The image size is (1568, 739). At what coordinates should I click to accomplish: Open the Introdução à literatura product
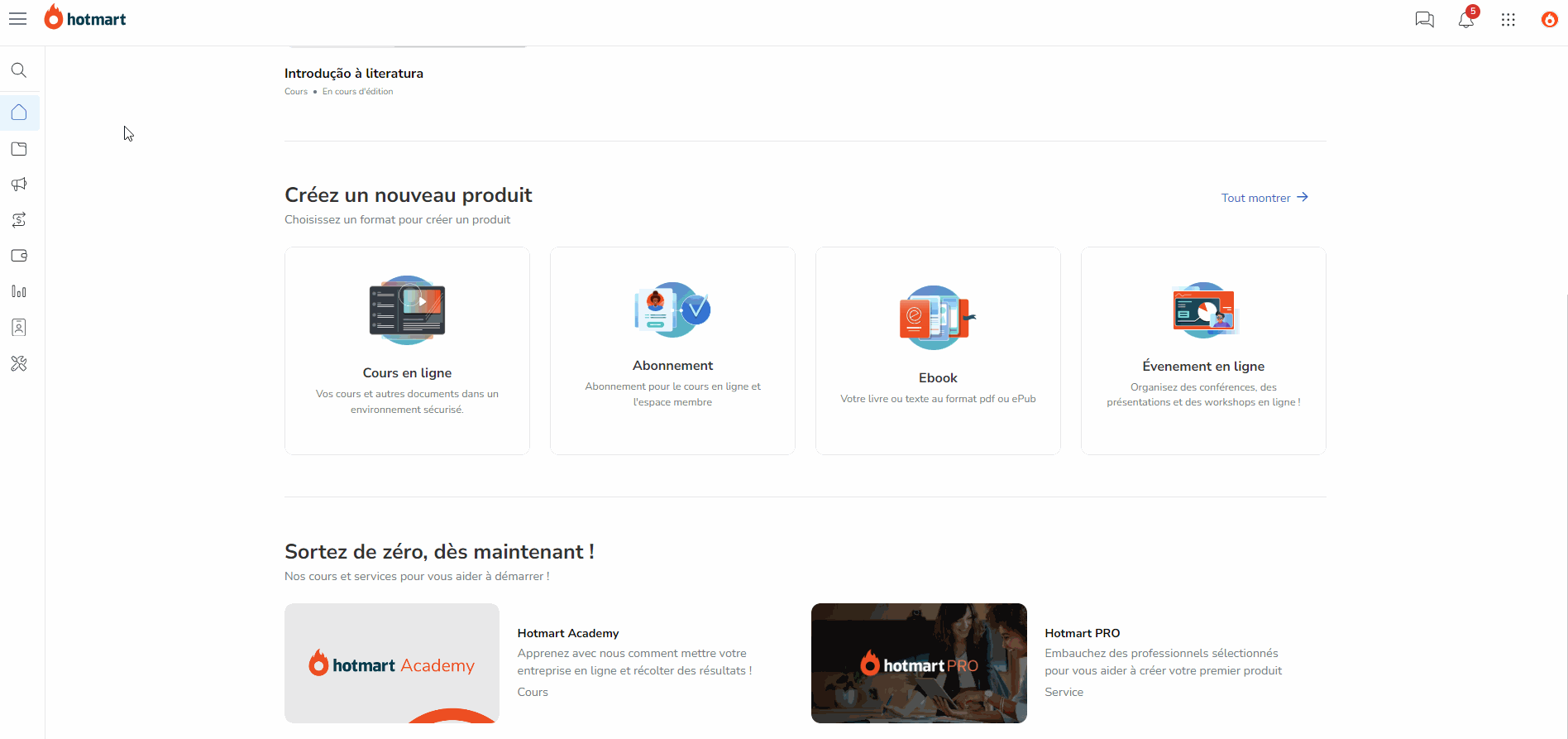(x=354, y=74)
